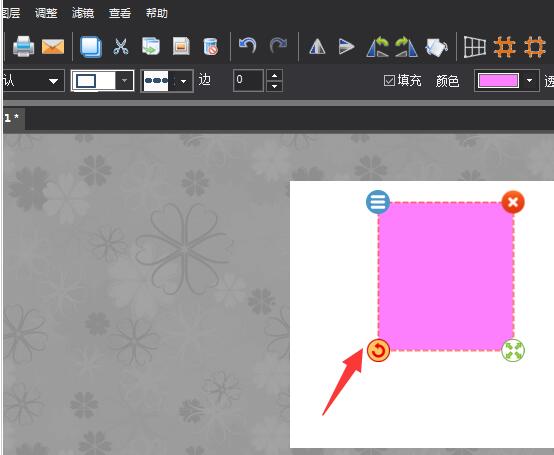Screen dimensions: 554x455
Task: Click the redo arrow icon
Action: [x=278, y=46]
